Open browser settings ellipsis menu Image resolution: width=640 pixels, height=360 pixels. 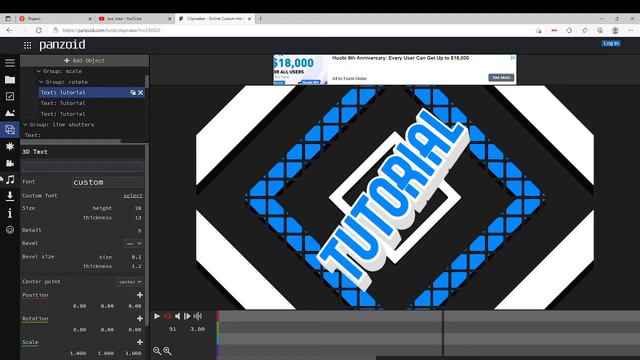pos(631,30)
